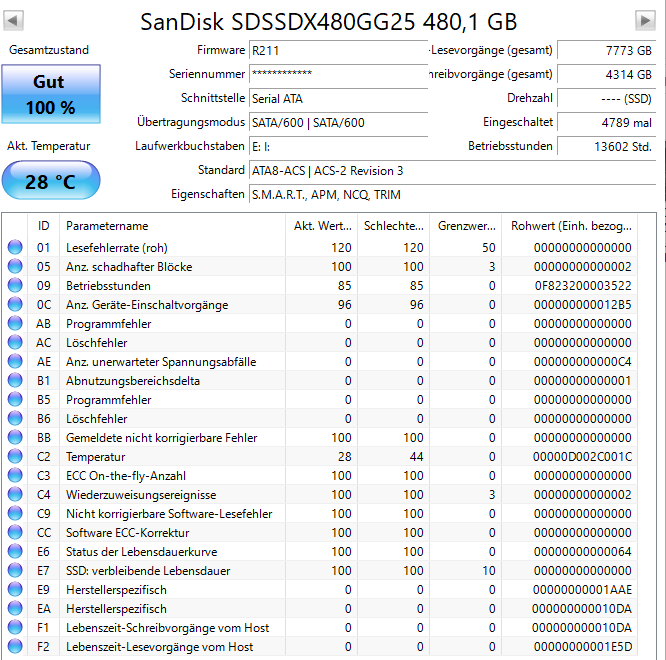Click the worst value 44 in Temperatur row
Viewport: 666px width, 660px height.
416,457
